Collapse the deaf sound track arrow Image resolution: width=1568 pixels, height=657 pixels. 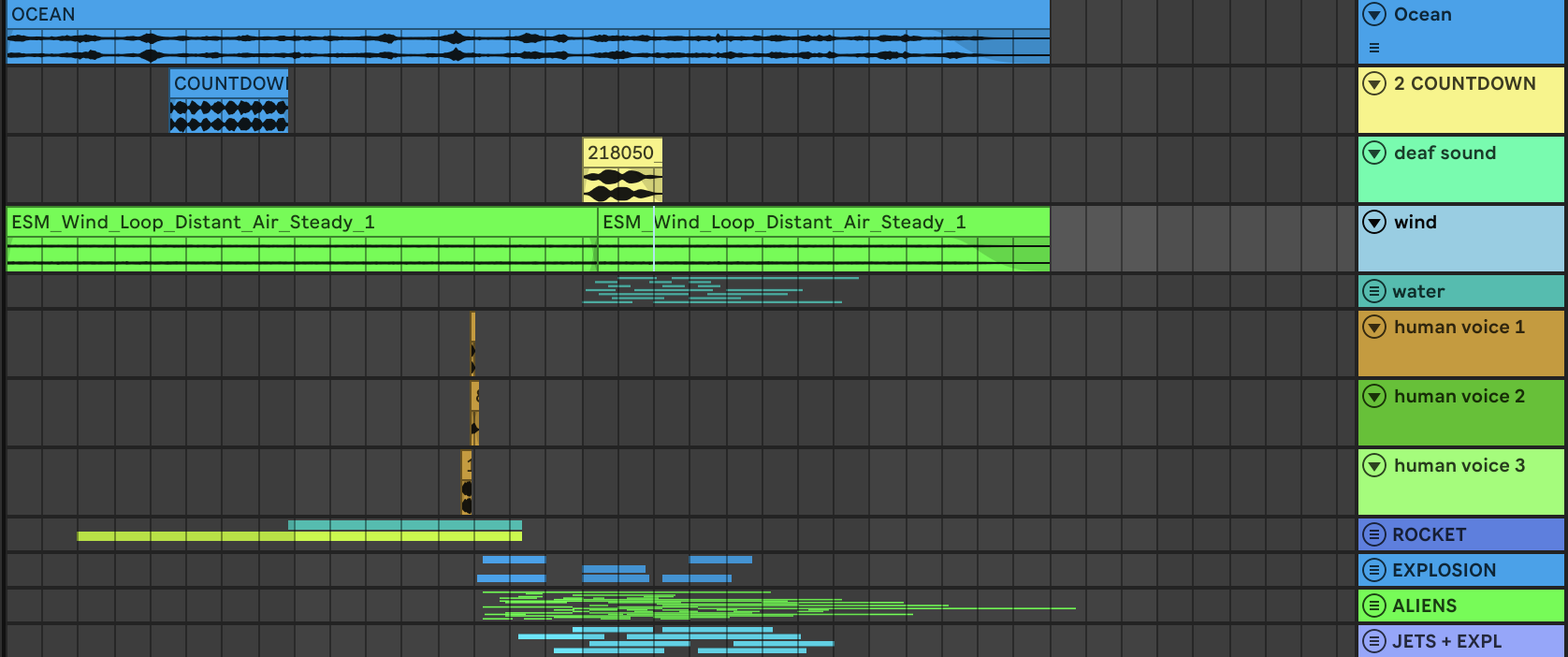tap(1373, 153)
